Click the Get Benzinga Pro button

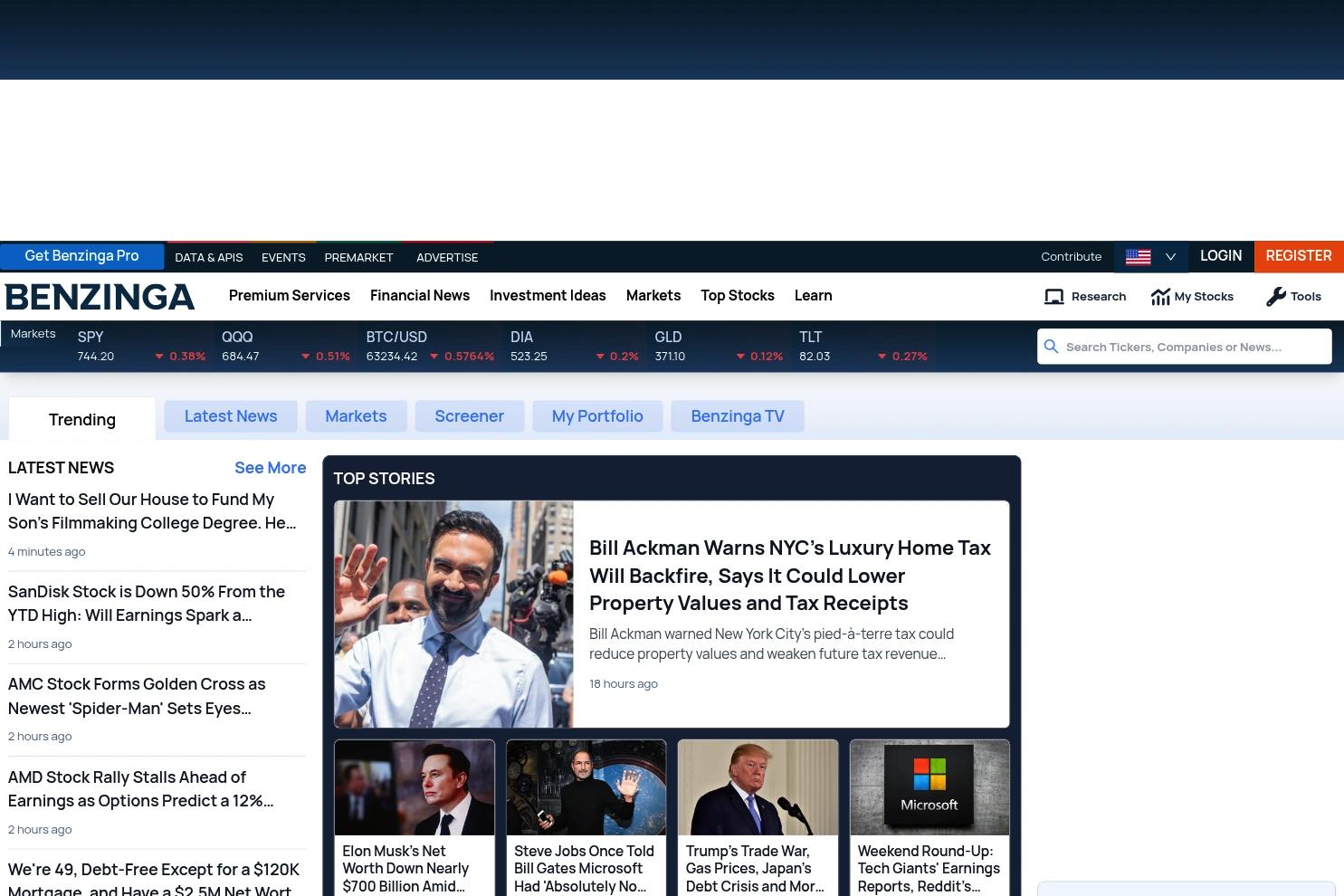[x=81, y=256]
